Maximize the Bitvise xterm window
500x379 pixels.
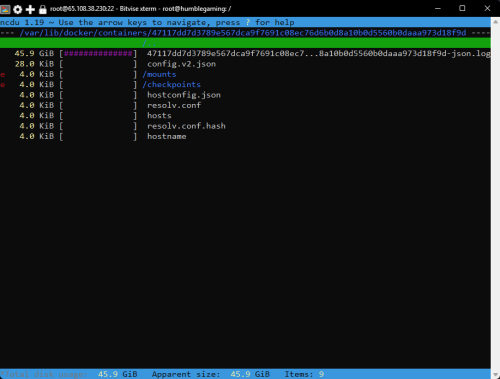pyautogui.click(x=462, y=8)
